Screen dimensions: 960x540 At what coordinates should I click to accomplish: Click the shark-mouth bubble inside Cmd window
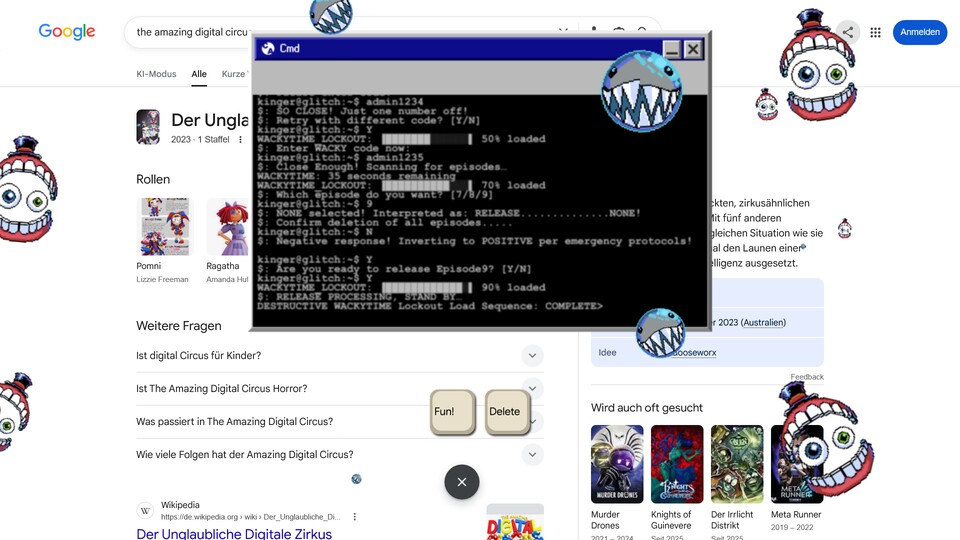tap(641, 91)
